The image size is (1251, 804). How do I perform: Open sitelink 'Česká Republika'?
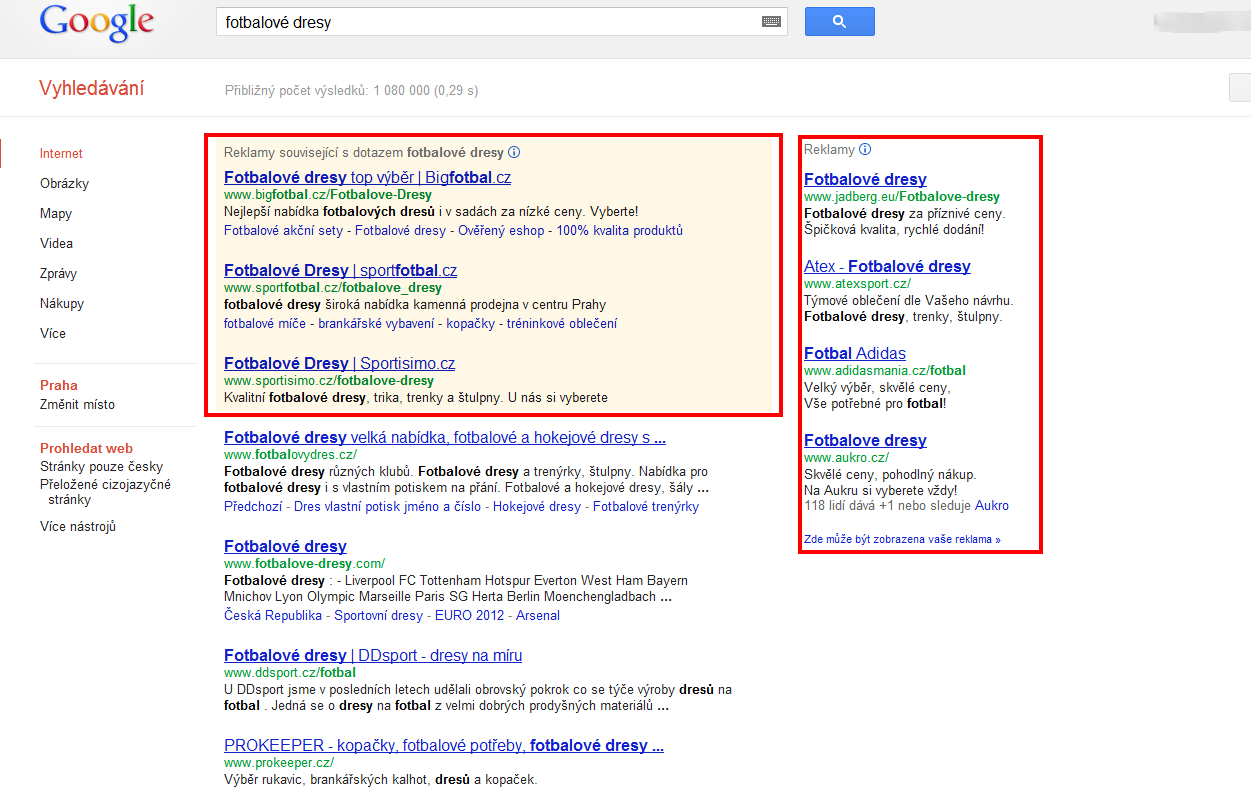273,616
